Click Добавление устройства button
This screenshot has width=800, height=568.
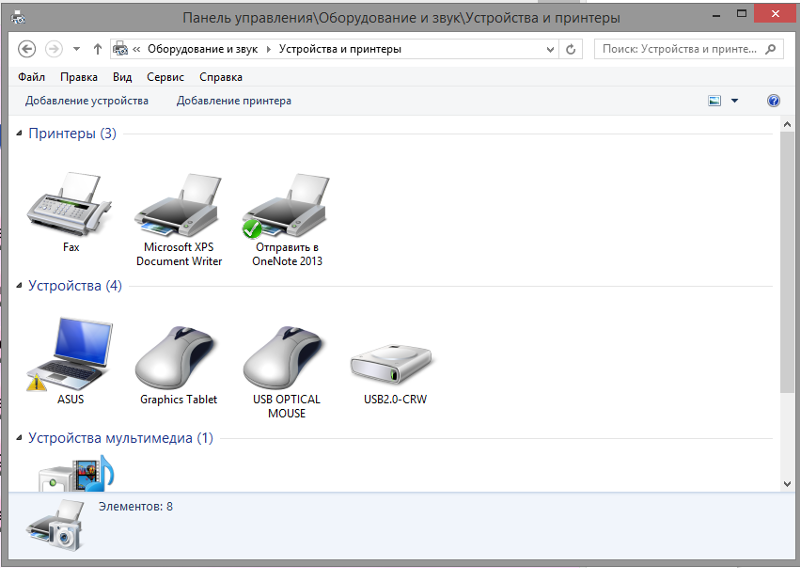[87, 101]
